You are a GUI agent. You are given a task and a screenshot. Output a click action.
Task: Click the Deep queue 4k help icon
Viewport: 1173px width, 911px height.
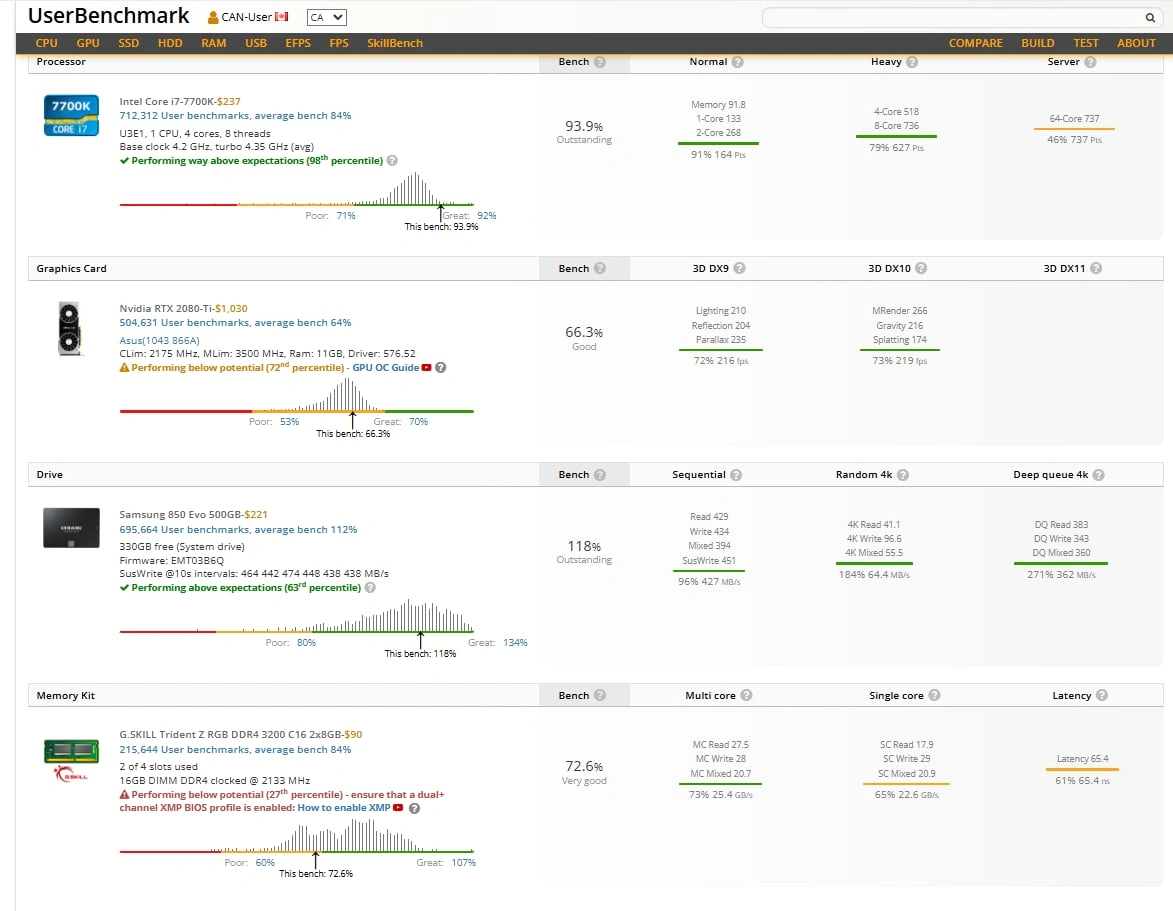coord(1098,475)
